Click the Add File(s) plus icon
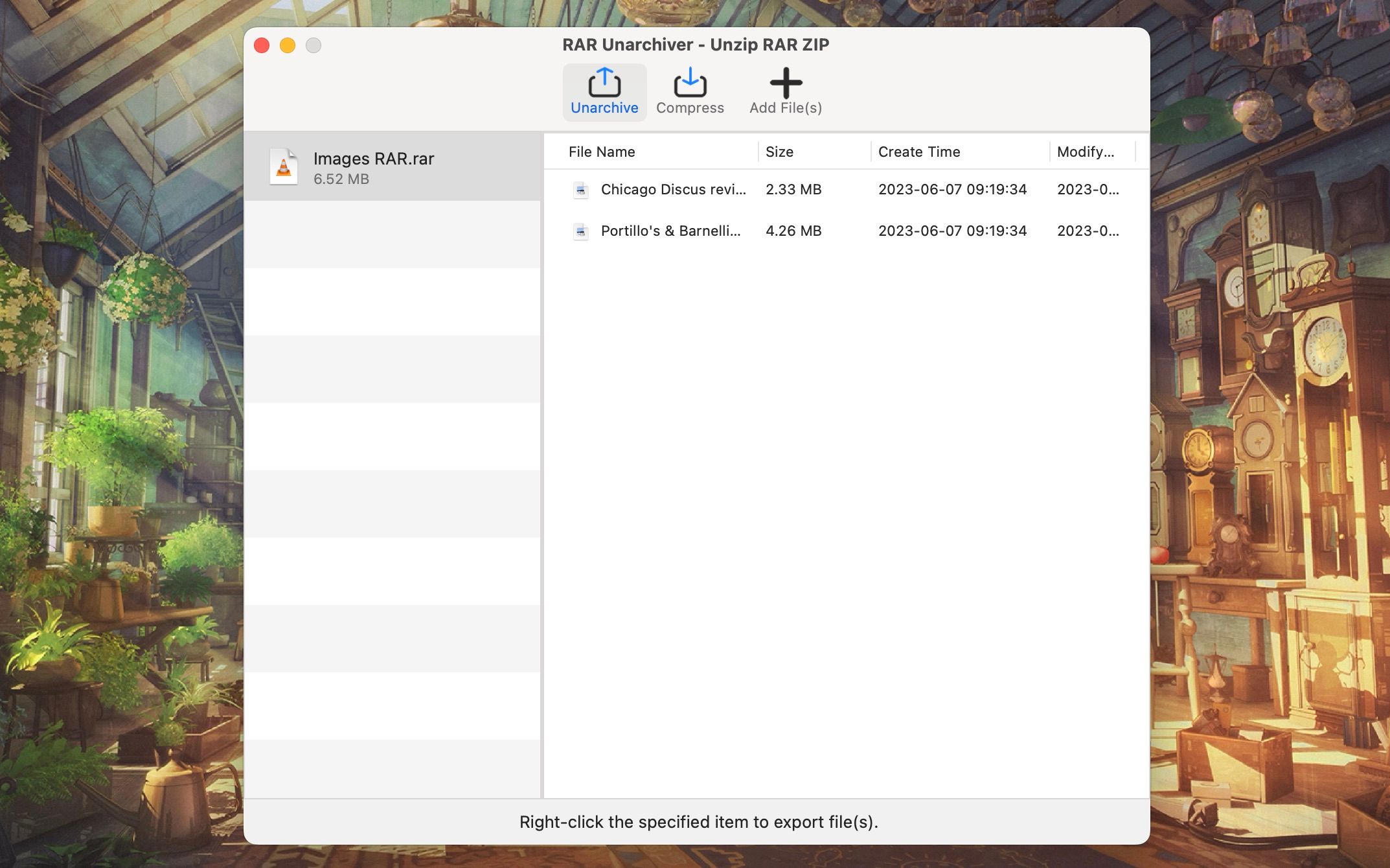This screenshot has width=1390, height=868. click(786, 83)
